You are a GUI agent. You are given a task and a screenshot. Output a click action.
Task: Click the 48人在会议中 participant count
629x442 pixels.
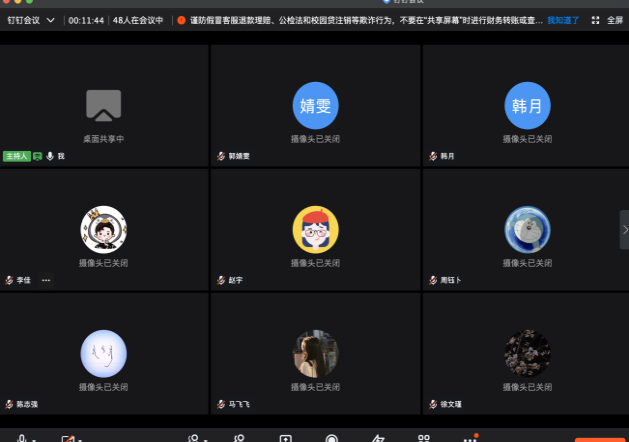pos(137,20)
